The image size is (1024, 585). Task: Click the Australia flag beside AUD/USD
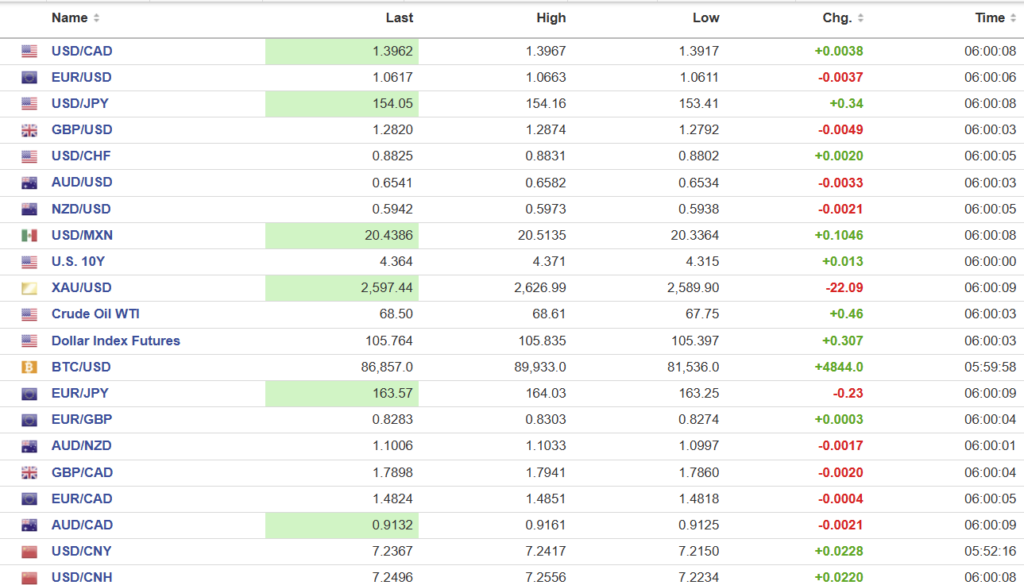click(x=29, y=183)
